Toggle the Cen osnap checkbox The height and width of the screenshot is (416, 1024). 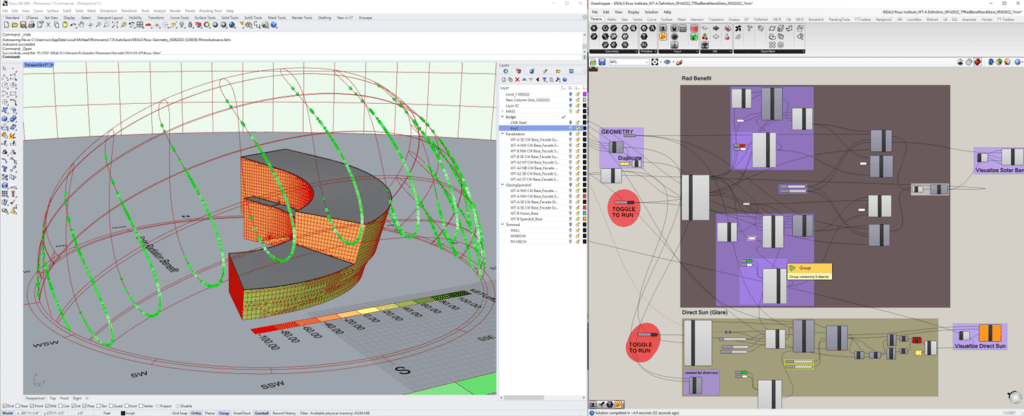point(60,406)
